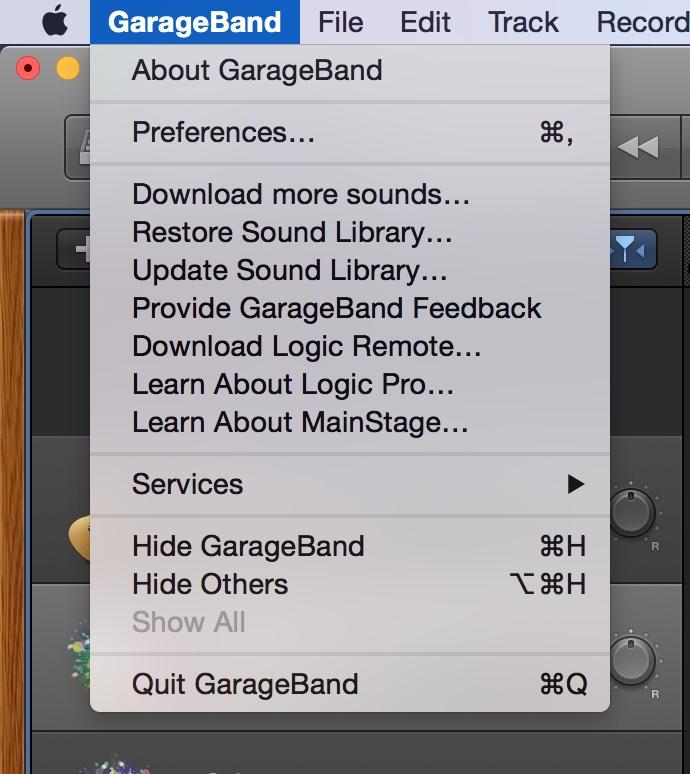Expand the Services submenu
Image resolution: width=690 pixels, height=774 pixels.
coord(350,484)
